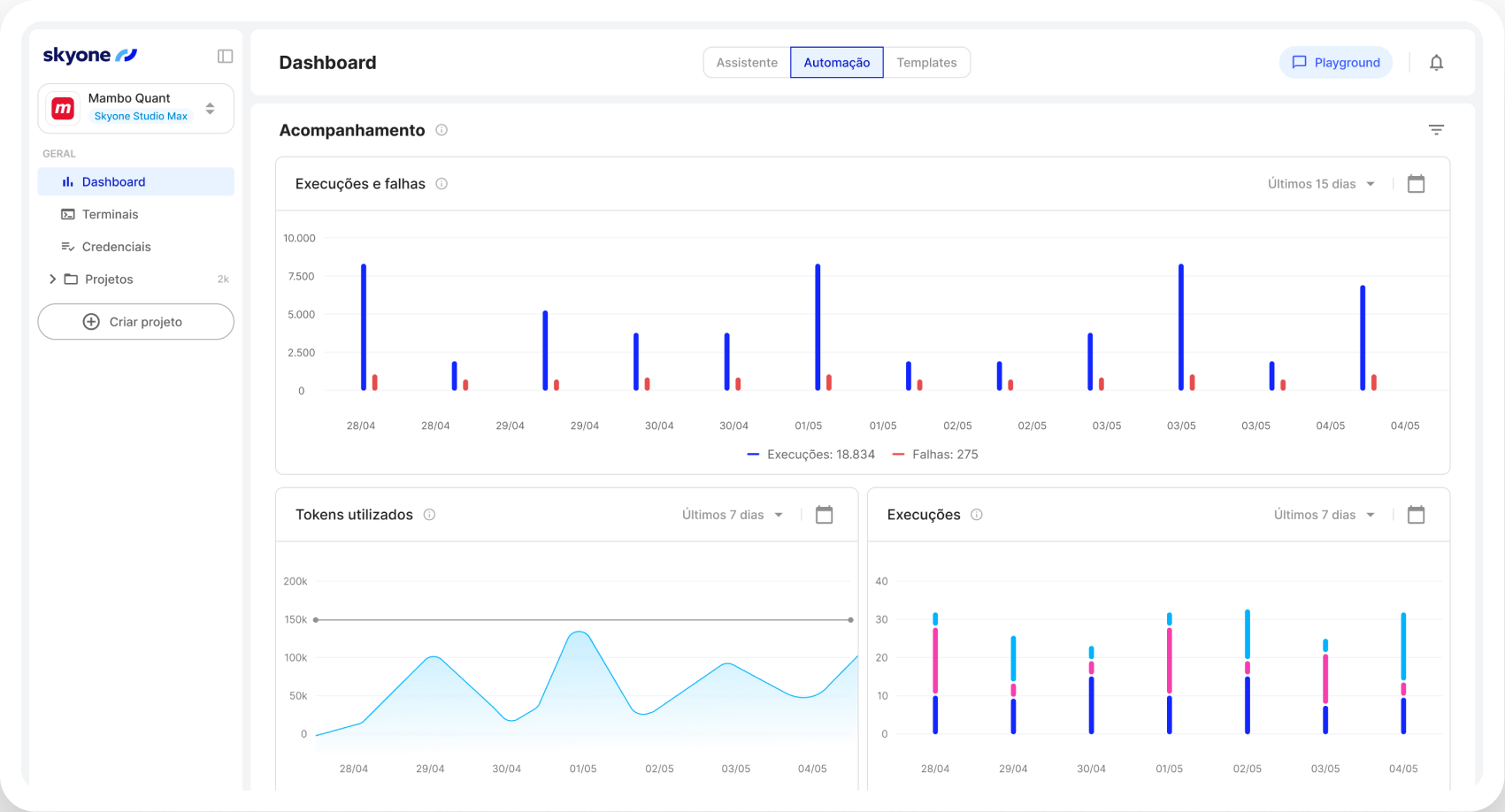Show info for Acompanhamento heading
This screenshot has width=1505, height=812.
pyautogui.click(x=442, y=130)
